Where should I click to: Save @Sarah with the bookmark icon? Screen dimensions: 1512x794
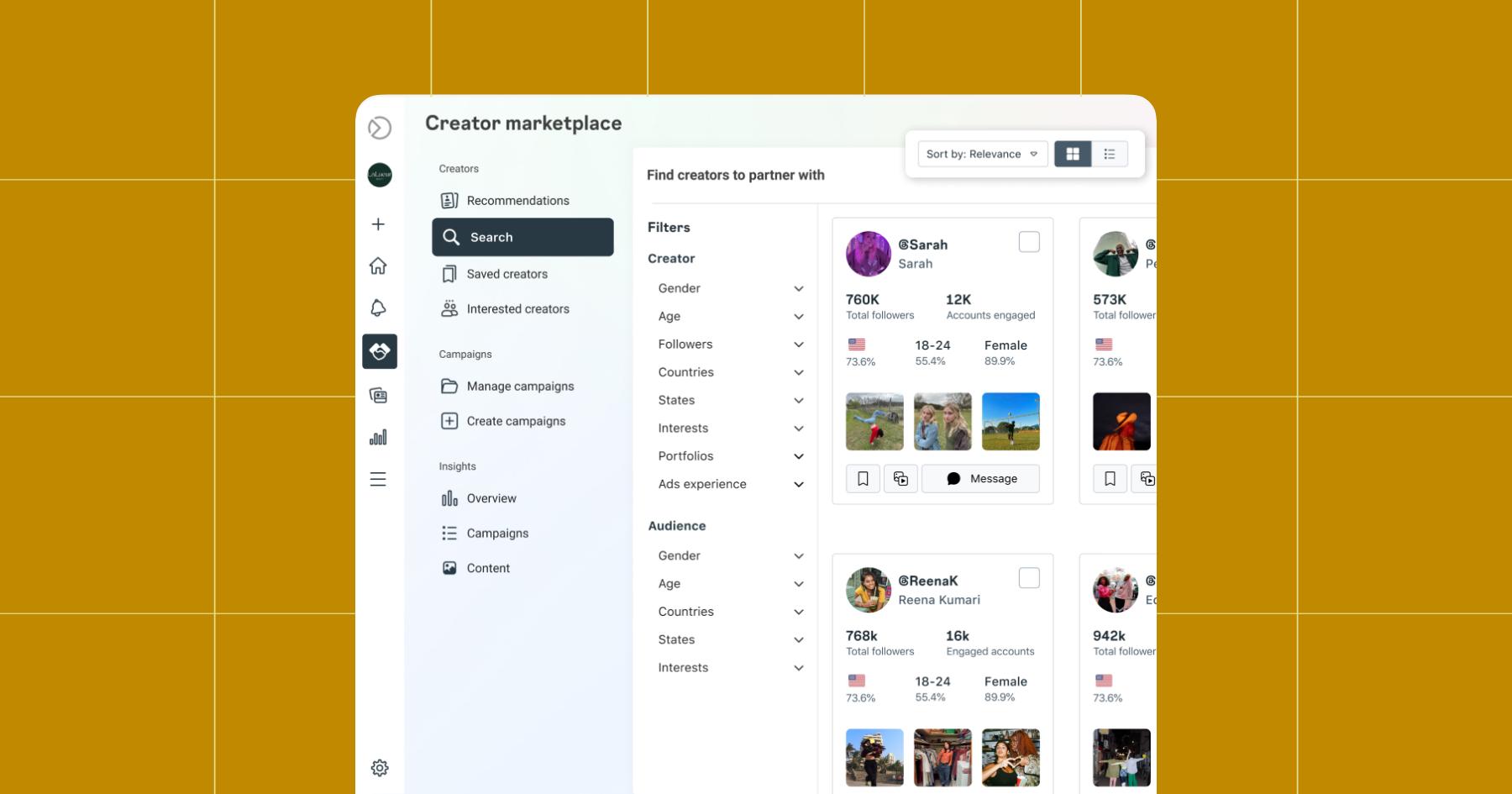click(x=863, y=479)
